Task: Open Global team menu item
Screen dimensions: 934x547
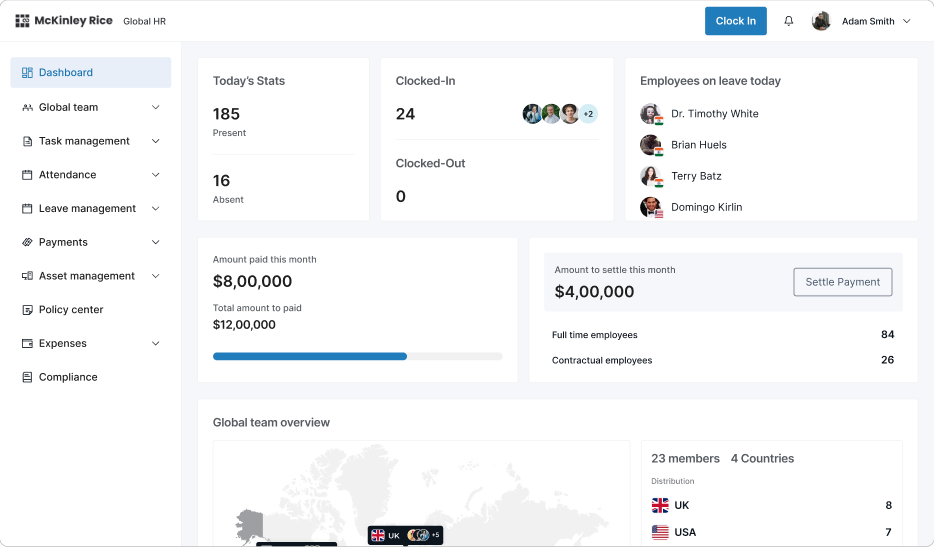Action: click(x=91, y=107)
